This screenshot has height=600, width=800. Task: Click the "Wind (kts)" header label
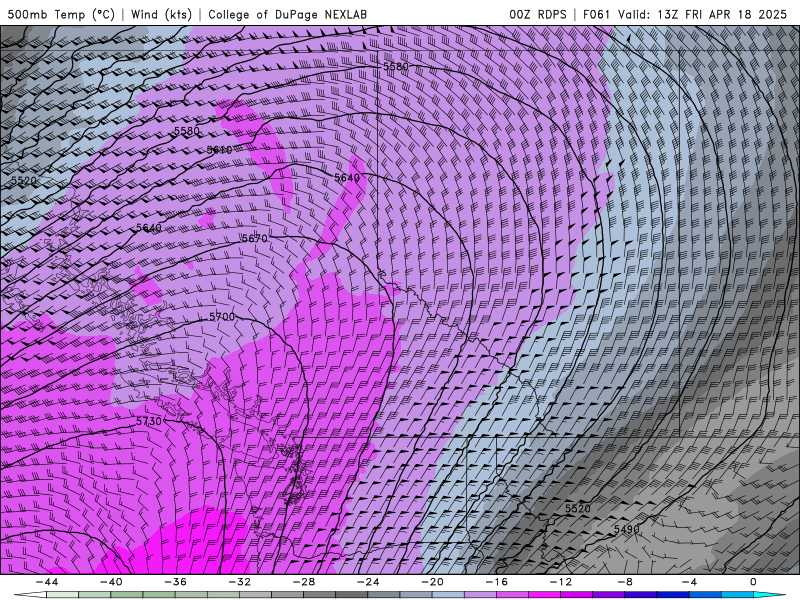coord(162,14)
